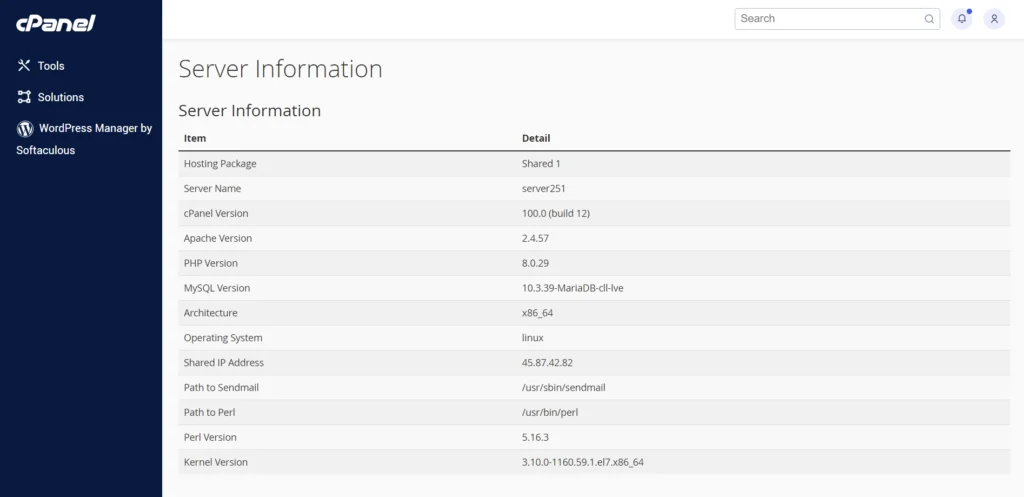Image resolution: width=1024 pixels, height=497 pixels.
Task: Click the PHP Version value 8.0.29
Action: [x=535, y=263]
